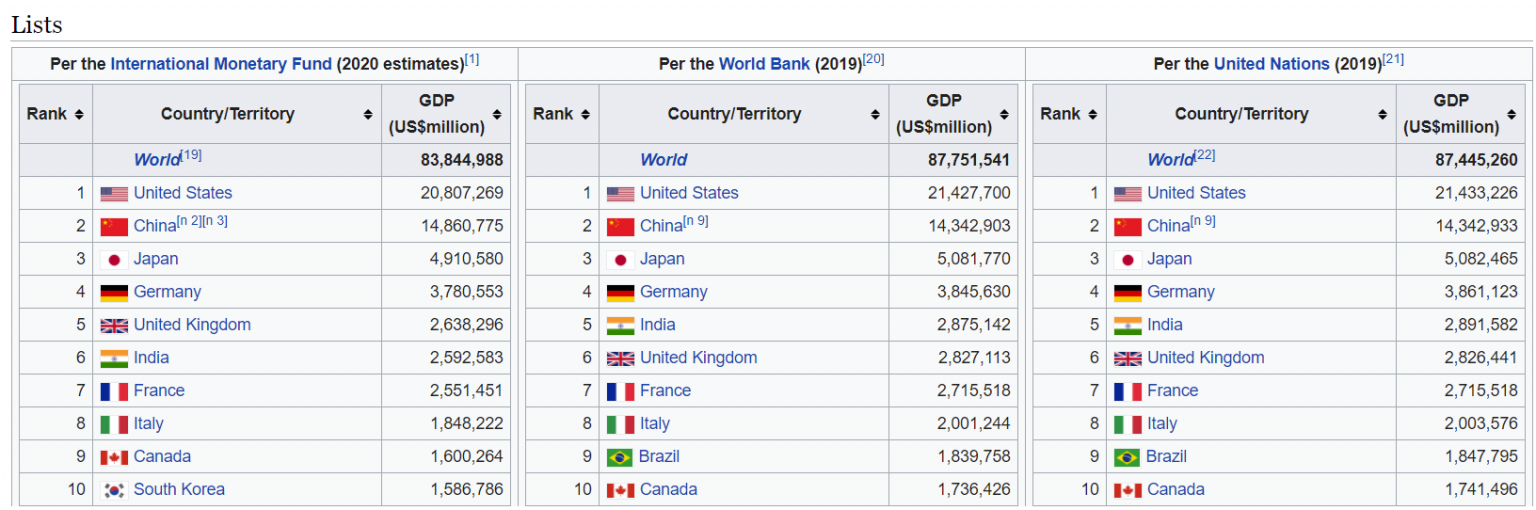Sort IMF table by Rank column
This screenshot has height=510, width=1536.
click(79, 114)
